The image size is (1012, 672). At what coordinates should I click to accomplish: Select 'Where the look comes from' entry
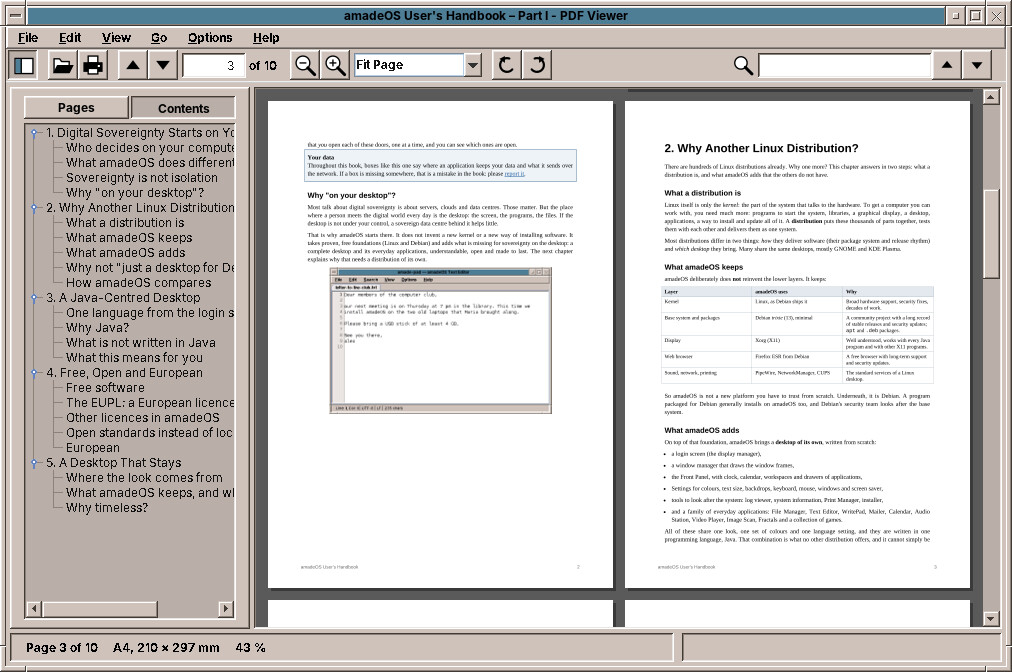[x=144, y=478]
